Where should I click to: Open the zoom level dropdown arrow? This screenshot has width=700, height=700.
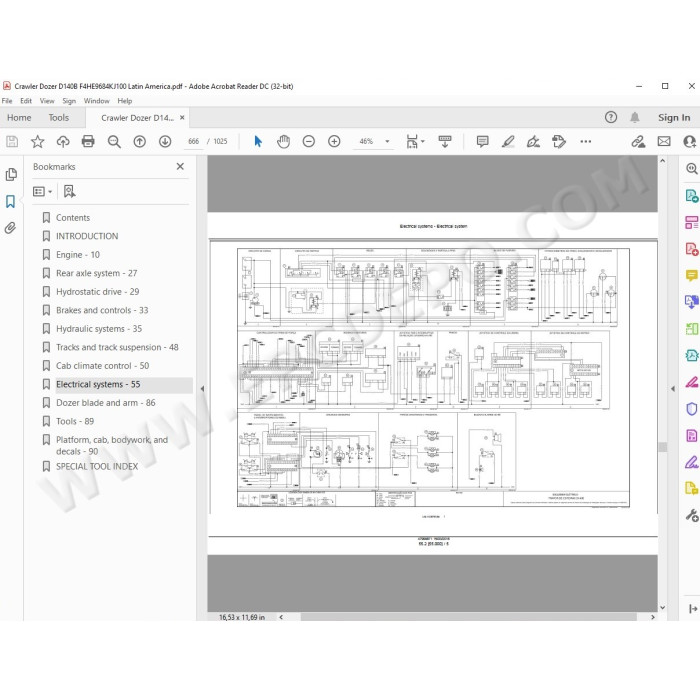pyautogui.click(x=387, y=142)
